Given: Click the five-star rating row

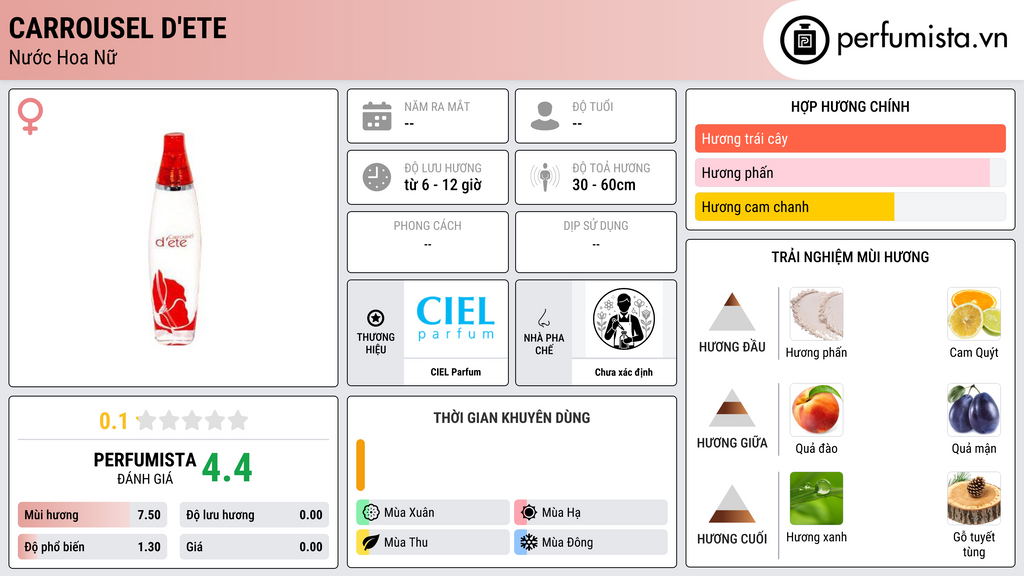Looking at the screenshot, I should pos(193,420).
